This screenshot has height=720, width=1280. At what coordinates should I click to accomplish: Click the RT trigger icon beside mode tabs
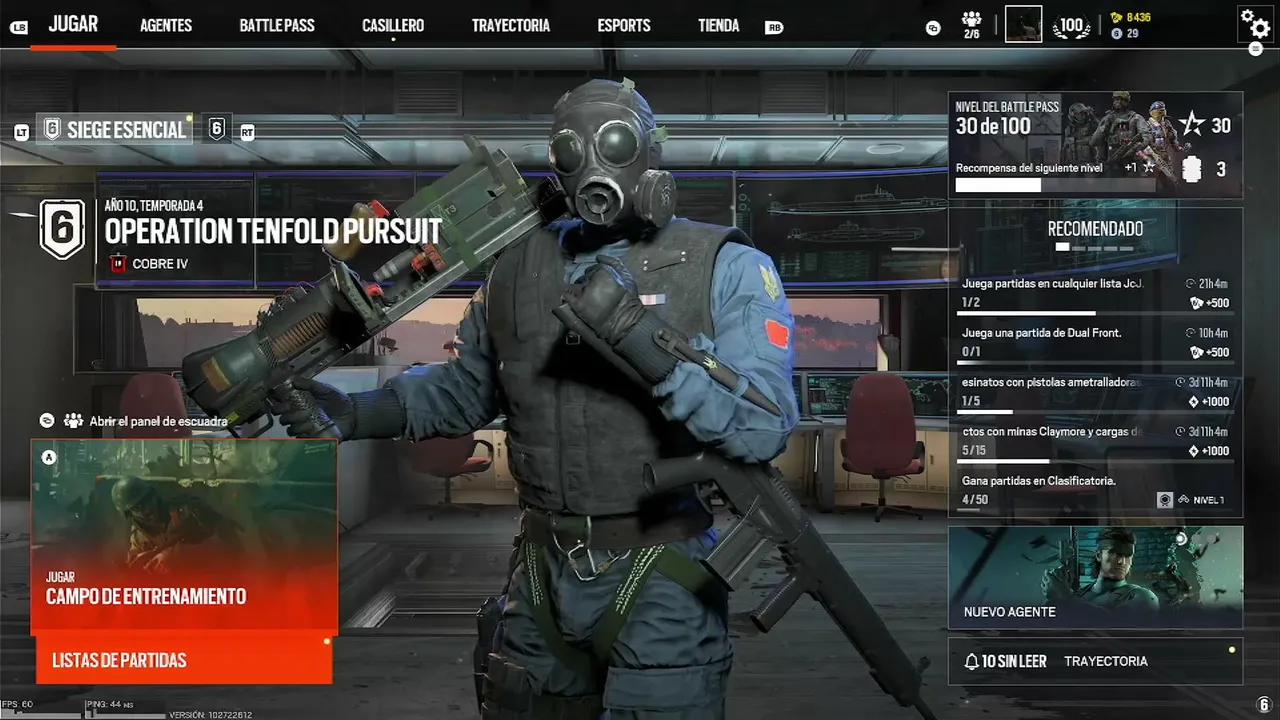[x=247, y=132]
